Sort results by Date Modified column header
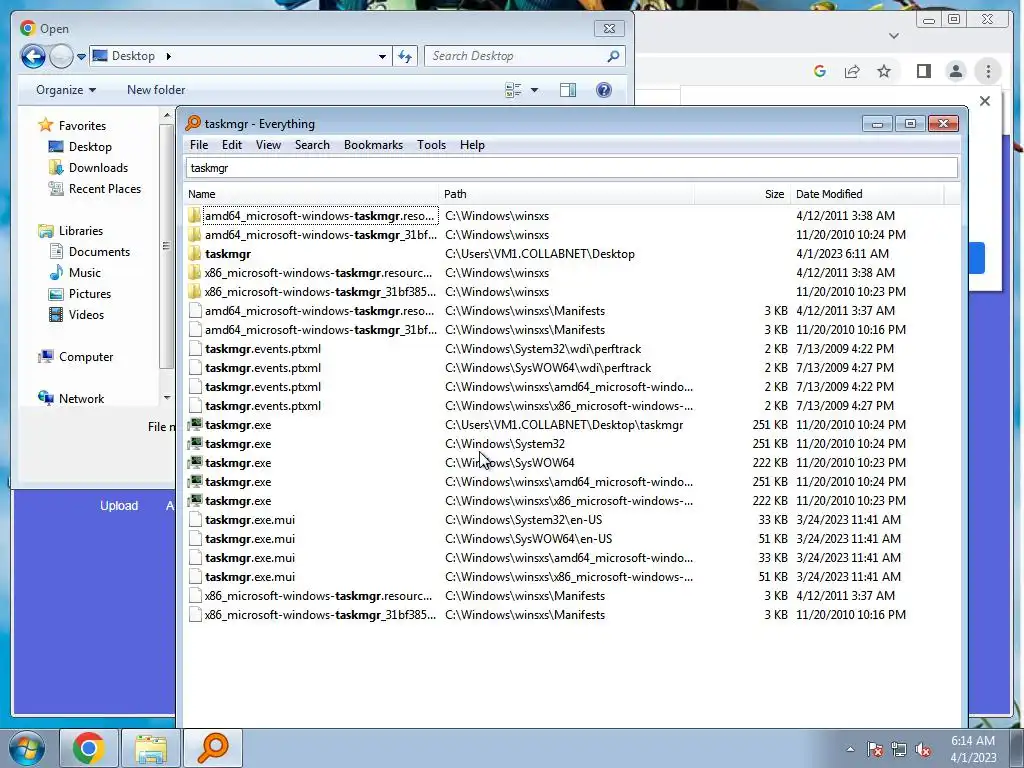 (867, 194)
